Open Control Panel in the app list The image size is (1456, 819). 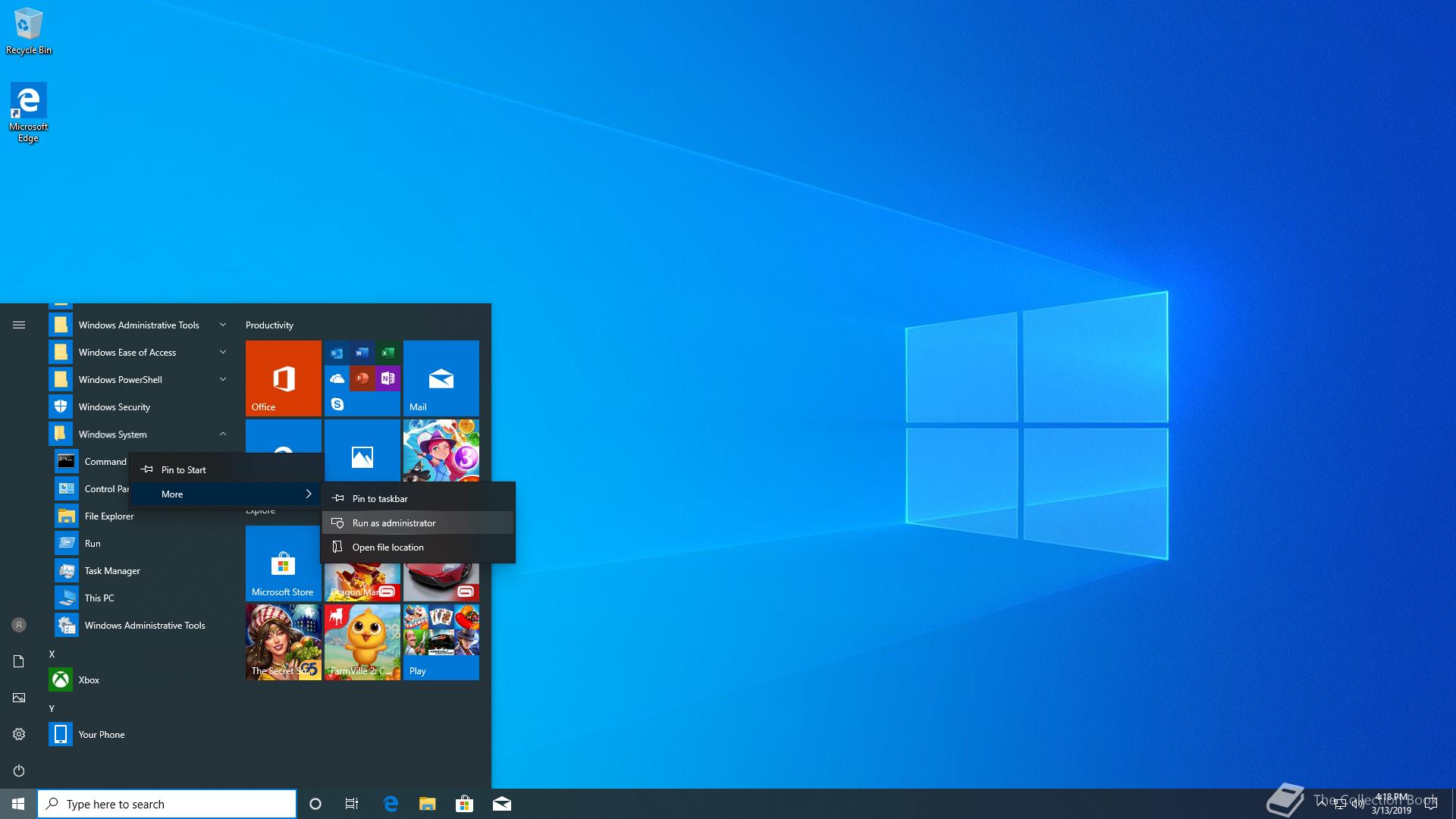pyautogui.click(x=91, y=488)
